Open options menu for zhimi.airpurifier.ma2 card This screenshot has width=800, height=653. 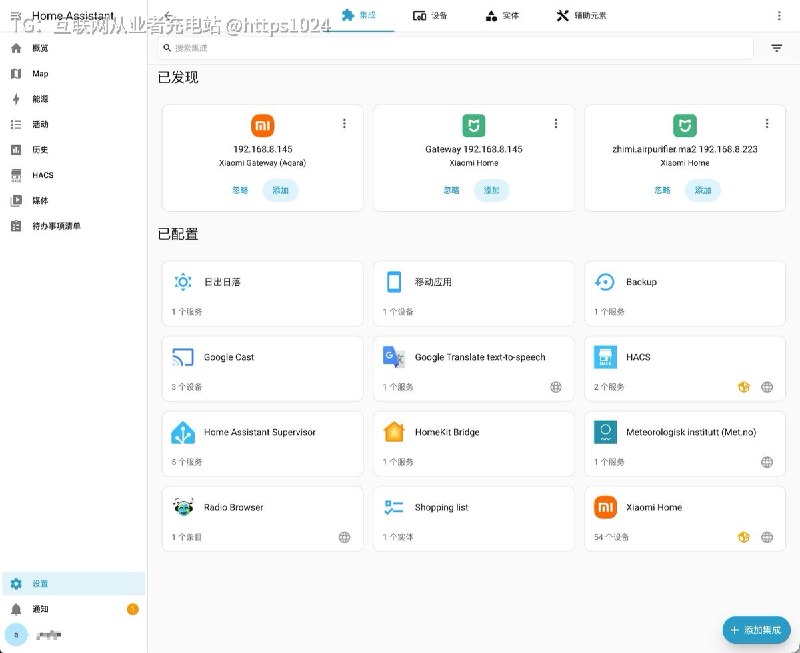[767, 123]
